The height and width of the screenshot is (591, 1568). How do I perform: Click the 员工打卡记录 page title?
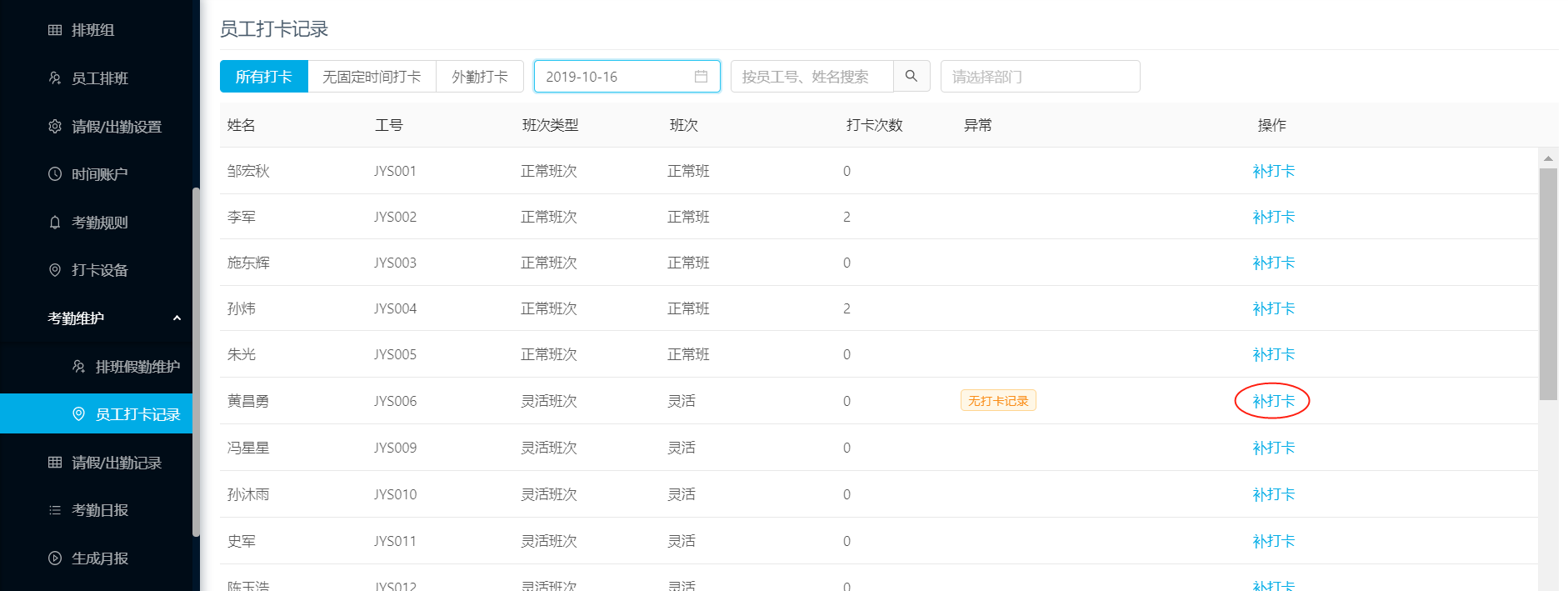pos(274,29)
